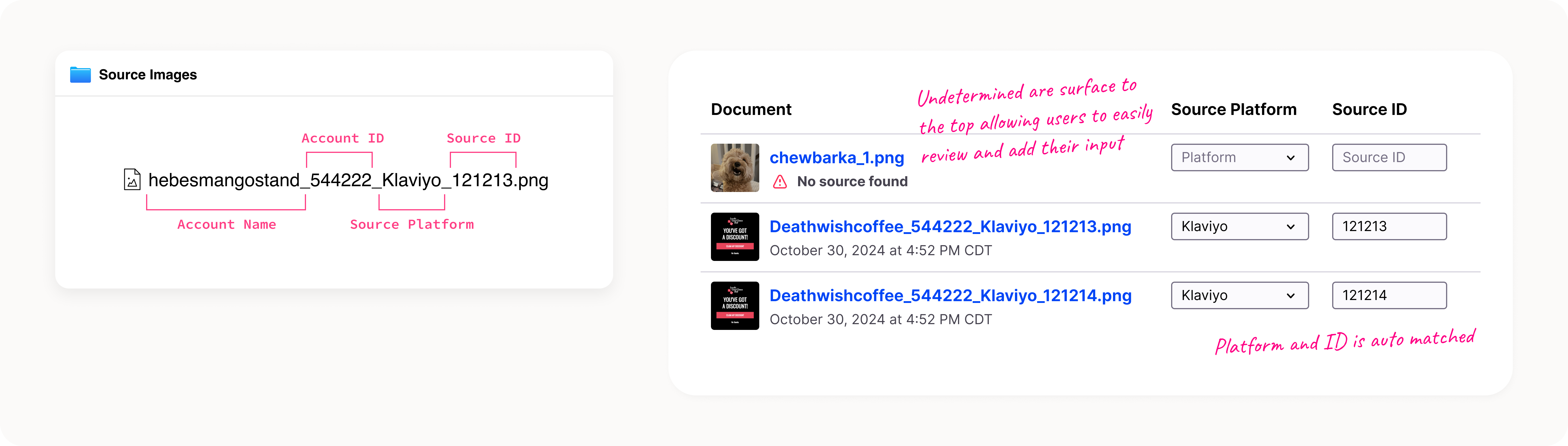1568x446 pixels.
Task: Open the thumbnail for the 121213 coffee document
Action: (x=735, y=237)
